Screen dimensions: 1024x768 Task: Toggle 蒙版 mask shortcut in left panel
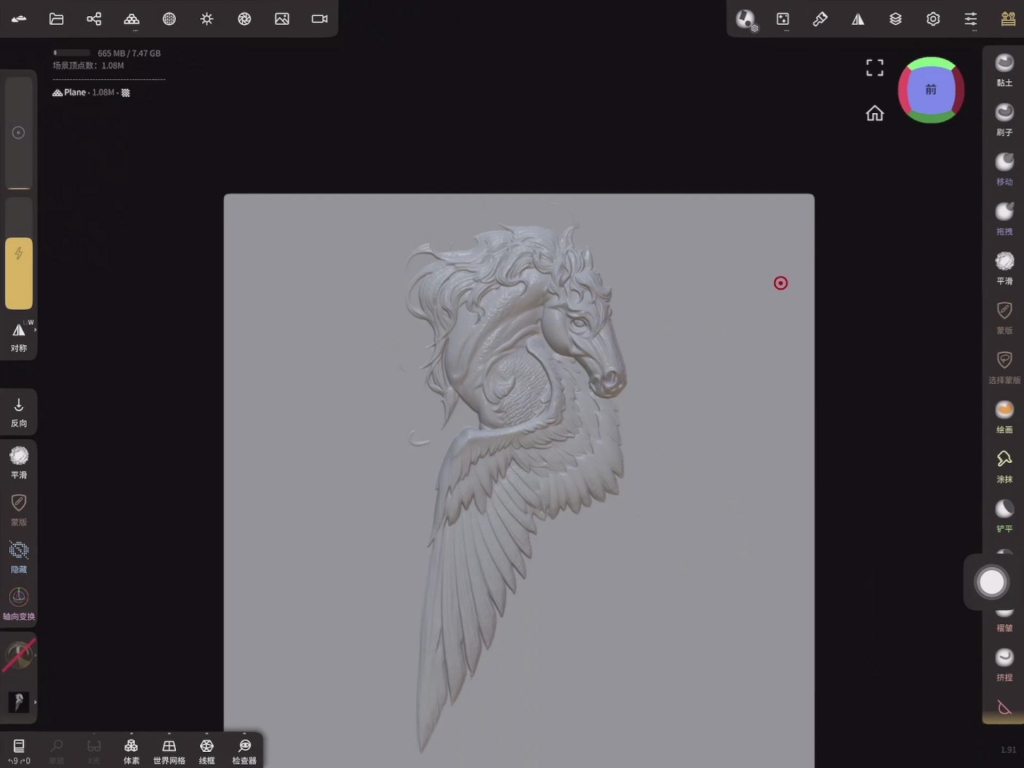pos(19,510)
